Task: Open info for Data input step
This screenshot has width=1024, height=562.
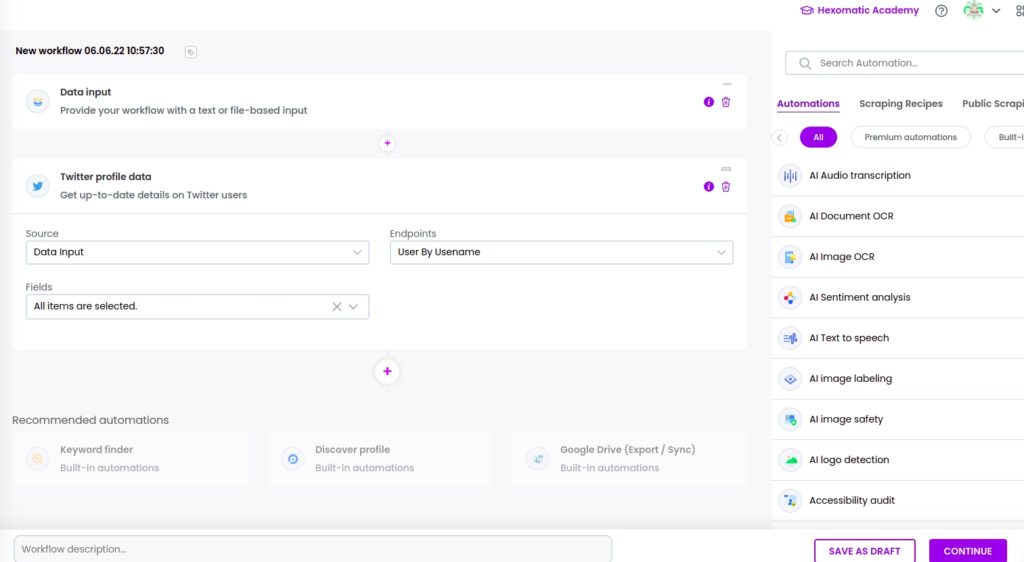Action: point(709,102)
